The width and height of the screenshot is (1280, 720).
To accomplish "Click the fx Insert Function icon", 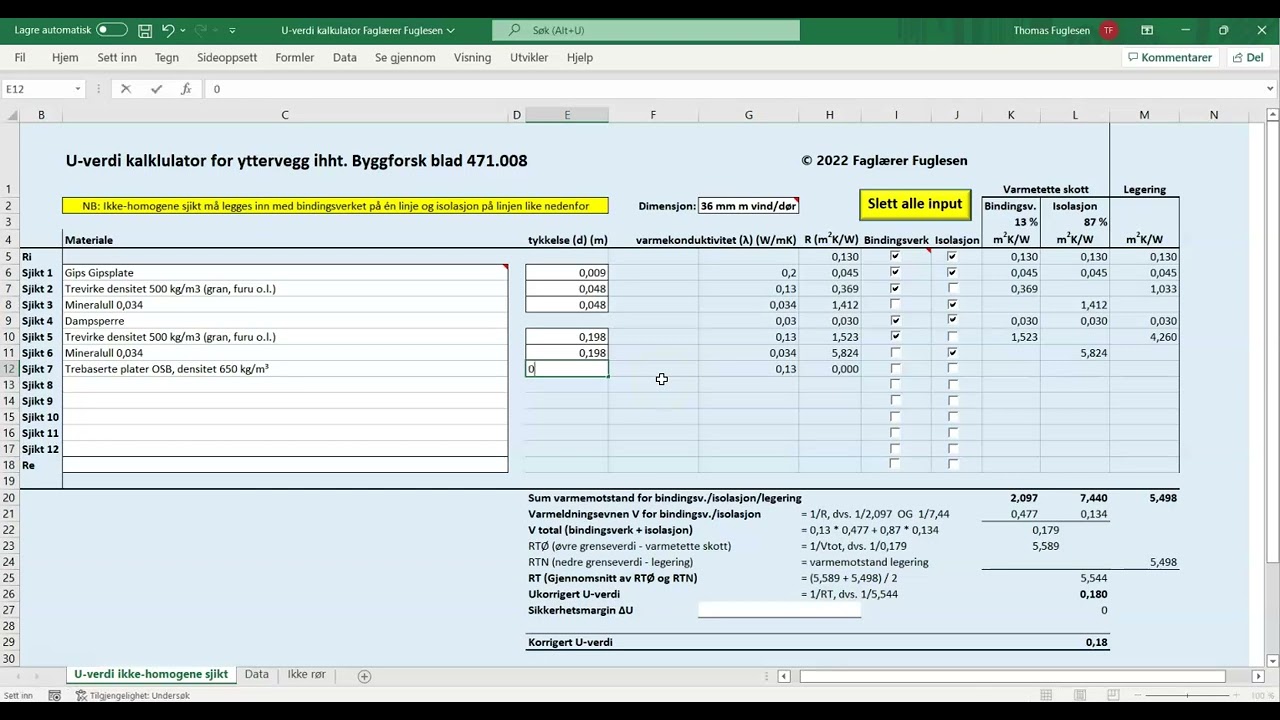I will tap(186, 89).
